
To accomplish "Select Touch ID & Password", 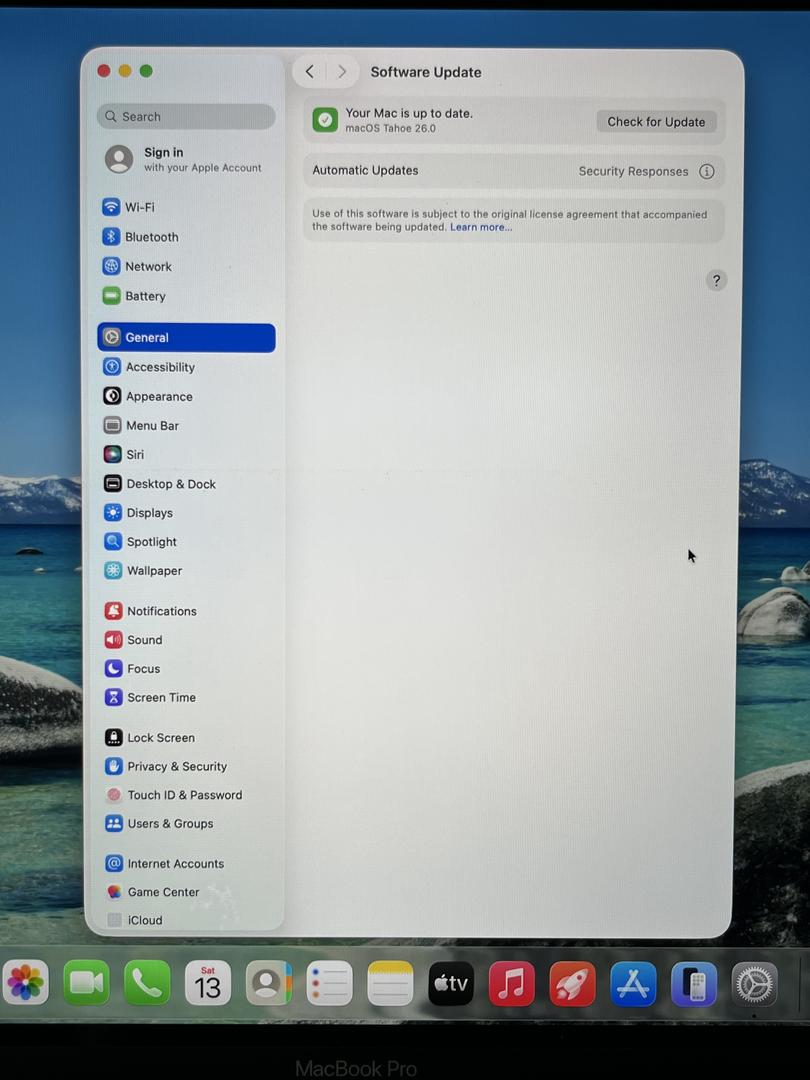I will pos(186,795).
